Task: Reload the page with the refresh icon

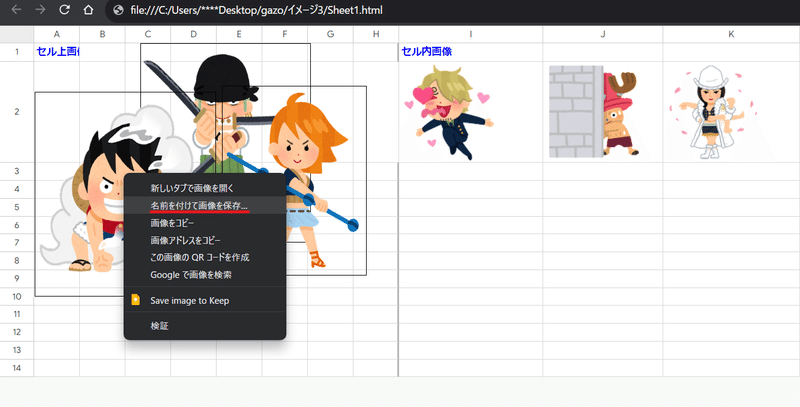Action: point(64,10)
